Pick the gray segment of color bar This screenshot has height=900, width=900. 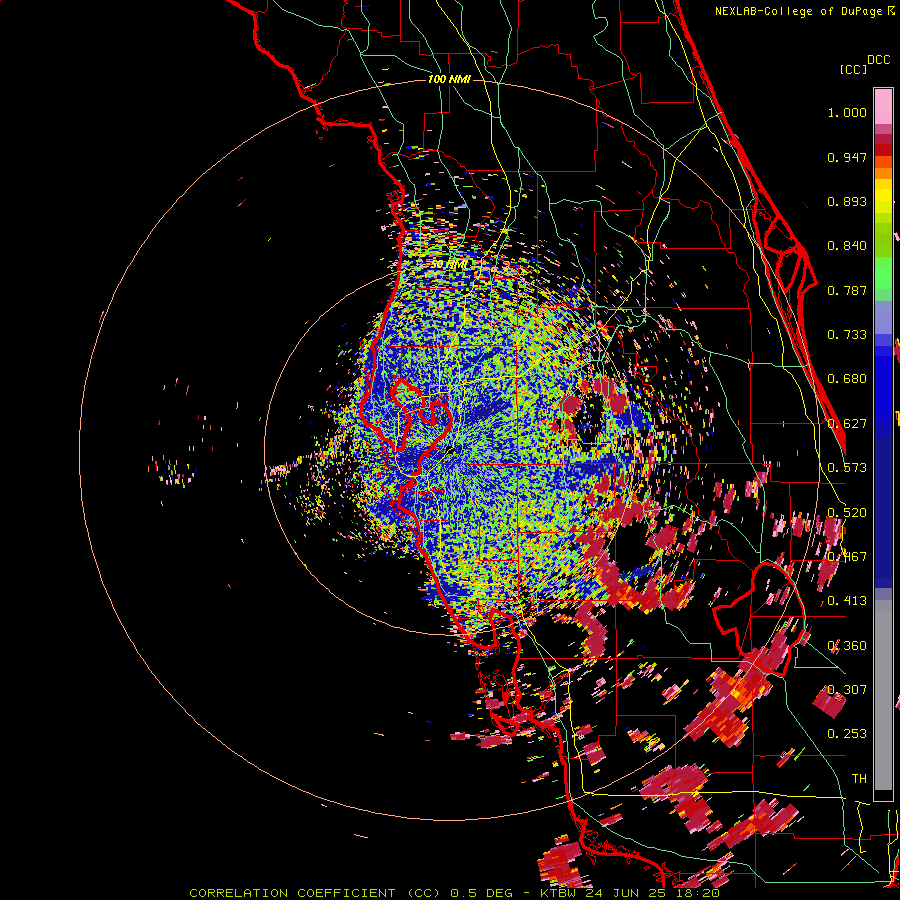883,695
